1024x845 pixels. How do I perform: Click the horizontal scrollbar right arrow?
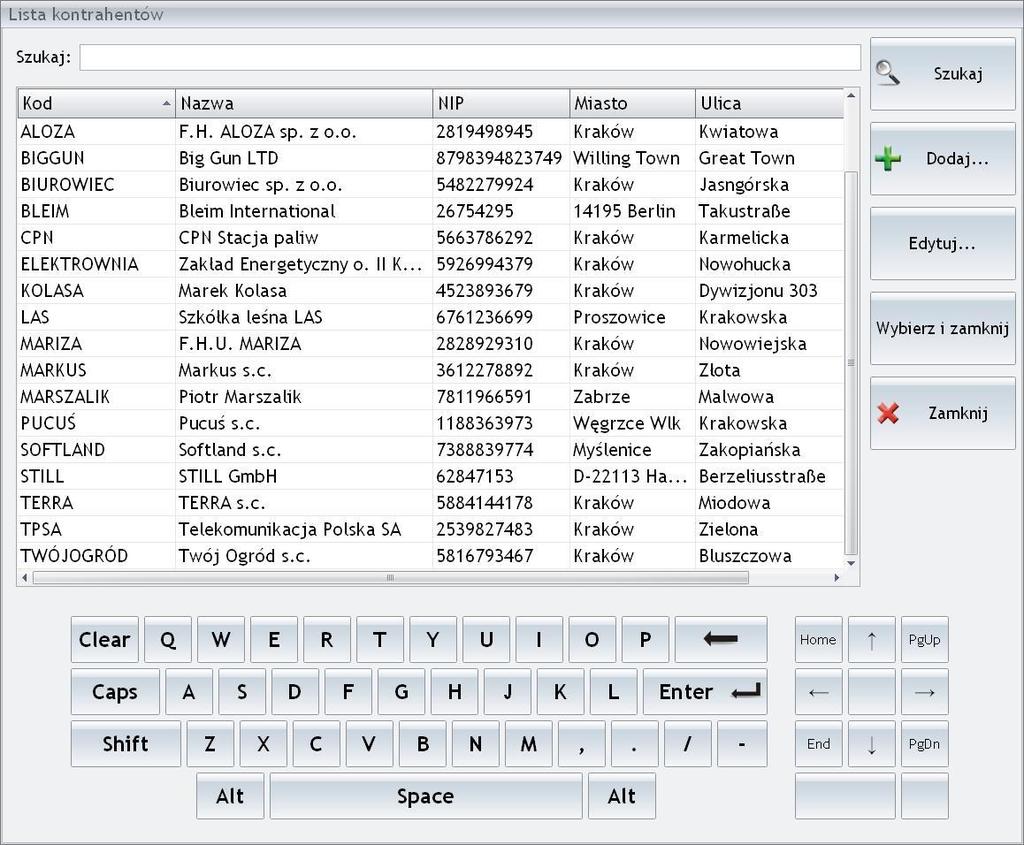tap(837, 578)
